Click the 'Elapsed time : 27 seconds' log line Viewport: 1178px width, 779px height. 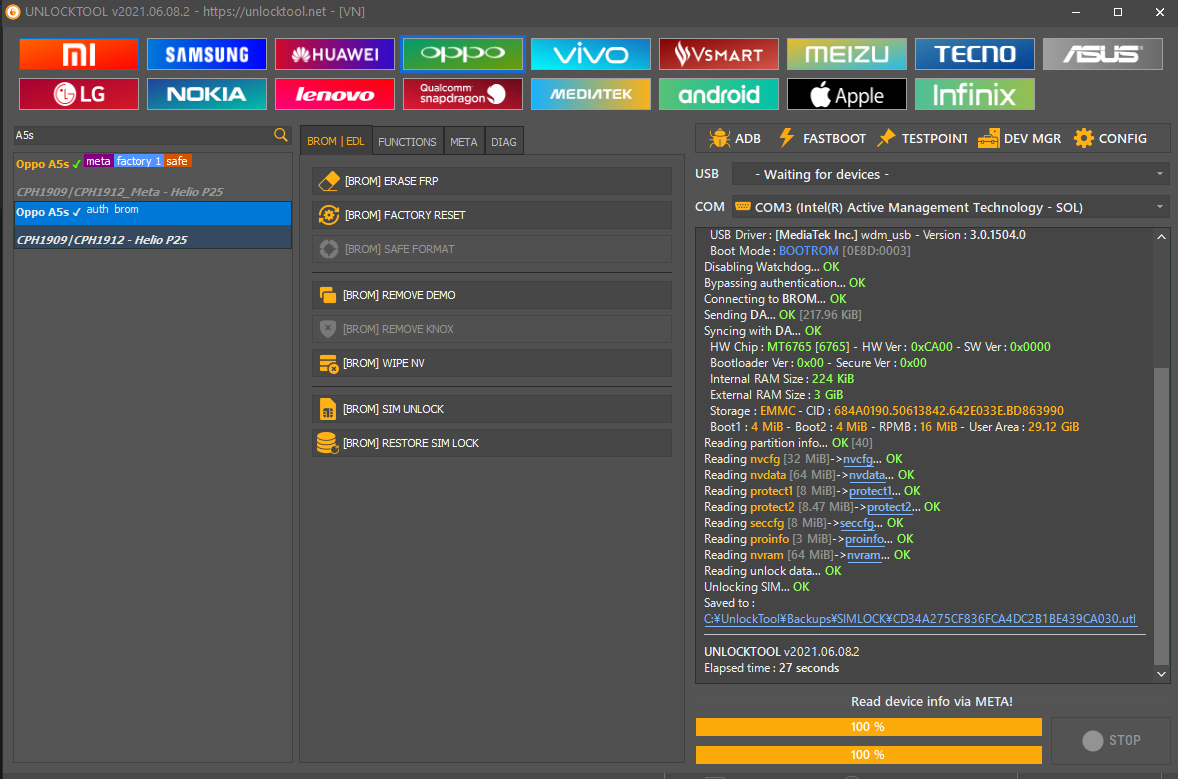click(772, 668)
